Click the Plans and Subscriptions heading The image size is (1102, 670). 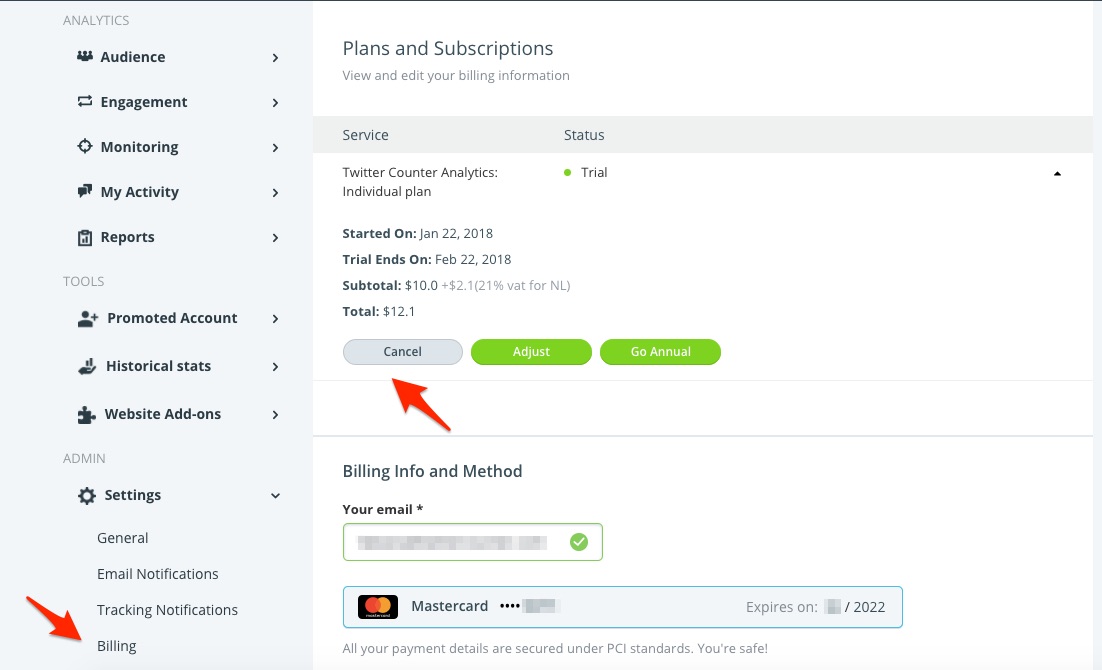[x=448, y=48]
